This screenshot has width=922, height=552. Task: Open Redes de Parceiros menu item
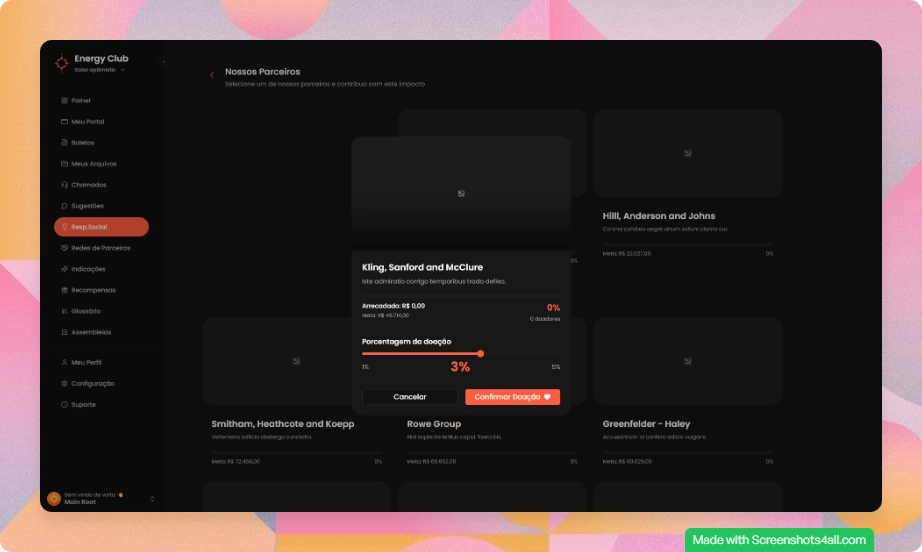click(x=100, y=248)
